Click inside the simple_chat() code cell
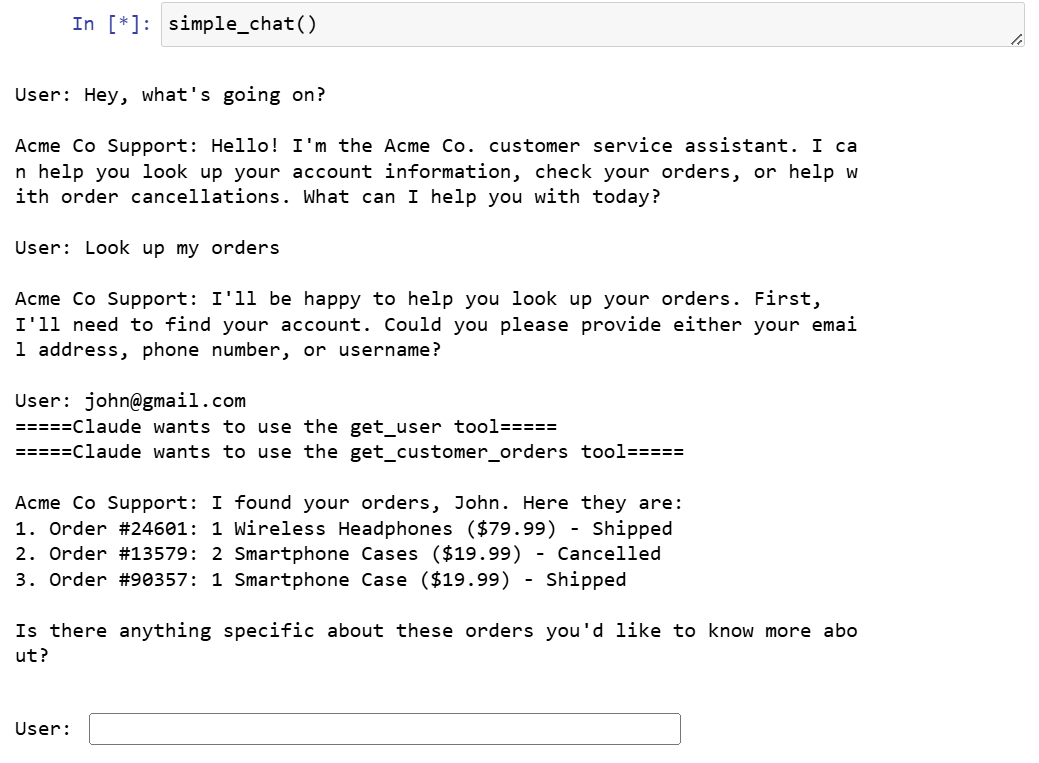This screenshot has width=1039, height=763. [x=592, y=25]
